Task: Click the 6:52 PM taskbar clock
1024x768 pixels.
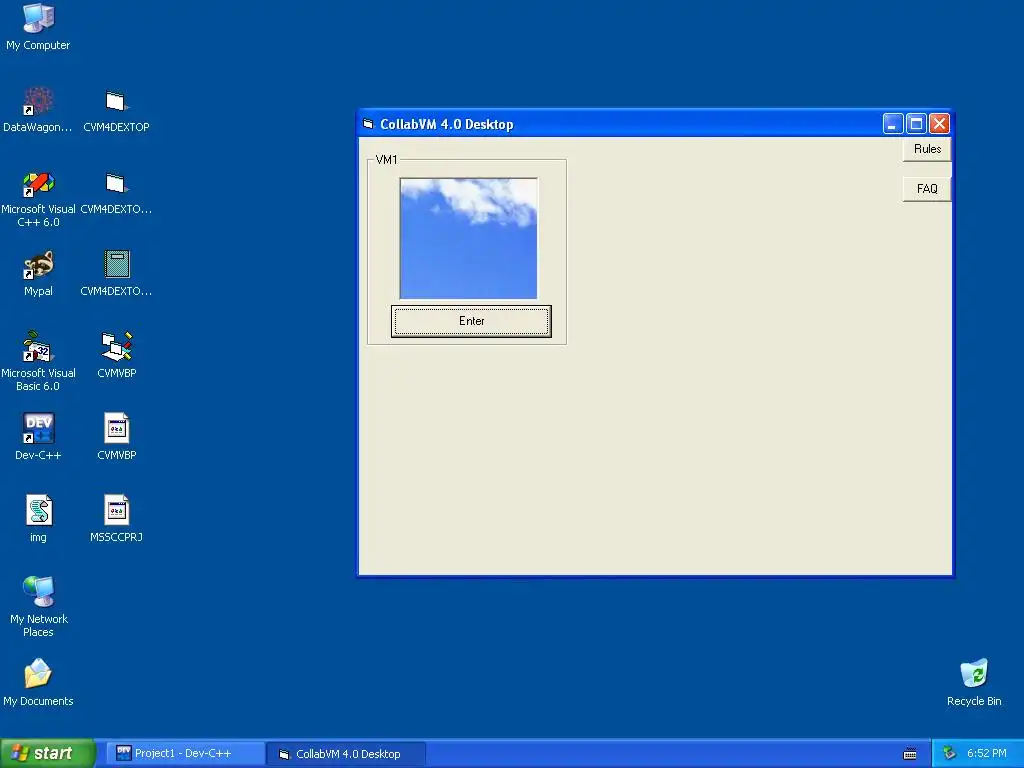Action: click(986, 754)
